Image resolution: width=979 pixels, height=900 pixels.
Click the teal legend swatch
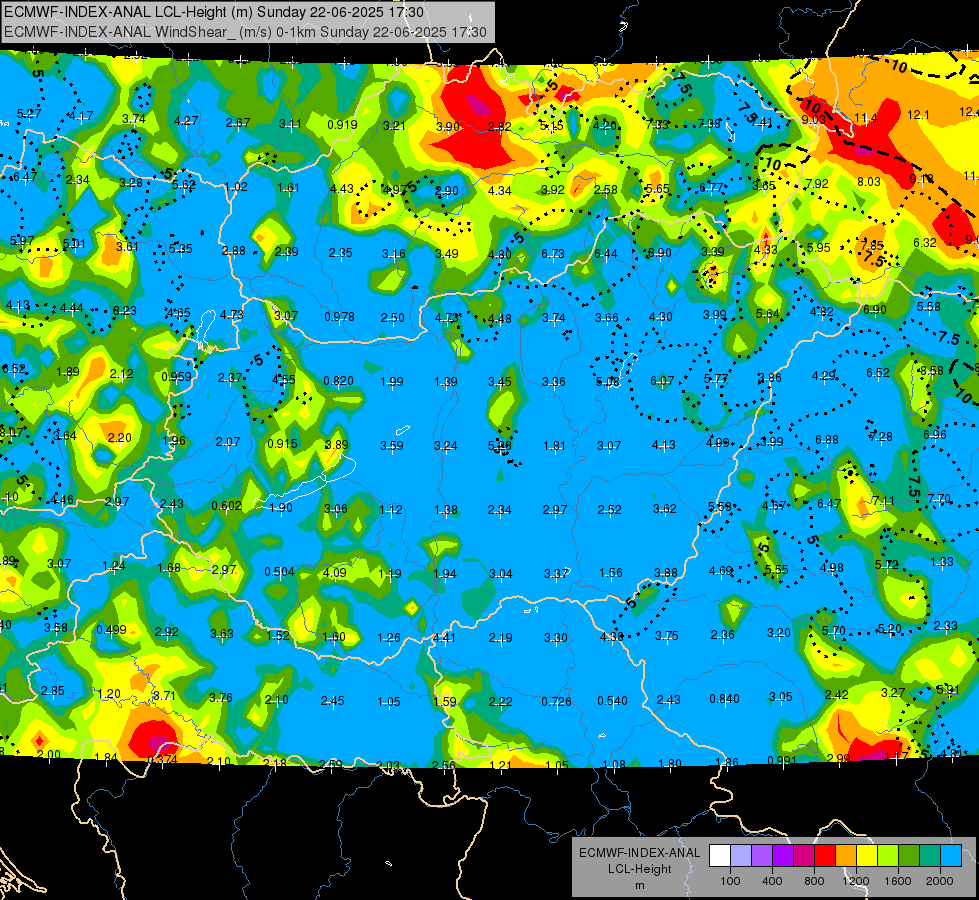(930, 856)
